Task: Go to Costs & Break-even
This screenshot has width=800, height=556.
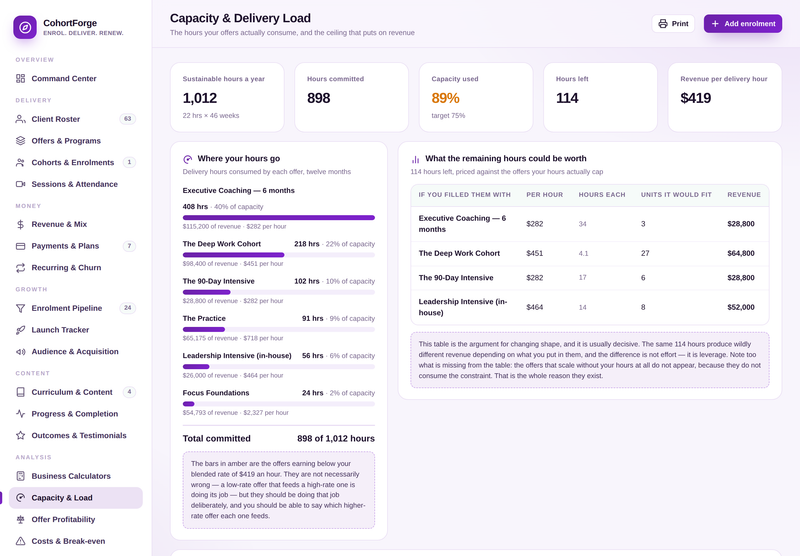Action: tap(76, 541)
